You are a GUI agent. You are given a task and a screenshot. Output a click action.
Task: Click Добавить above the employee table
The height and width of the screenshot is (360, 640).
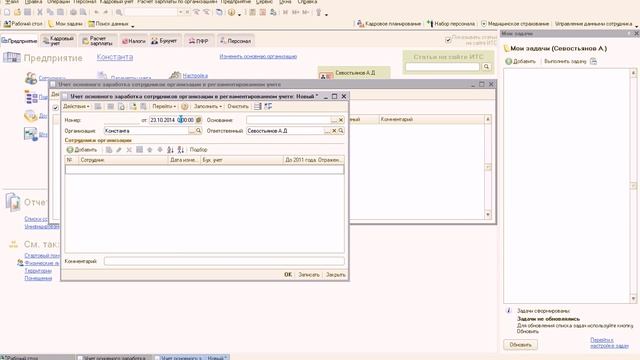[82, 150]
